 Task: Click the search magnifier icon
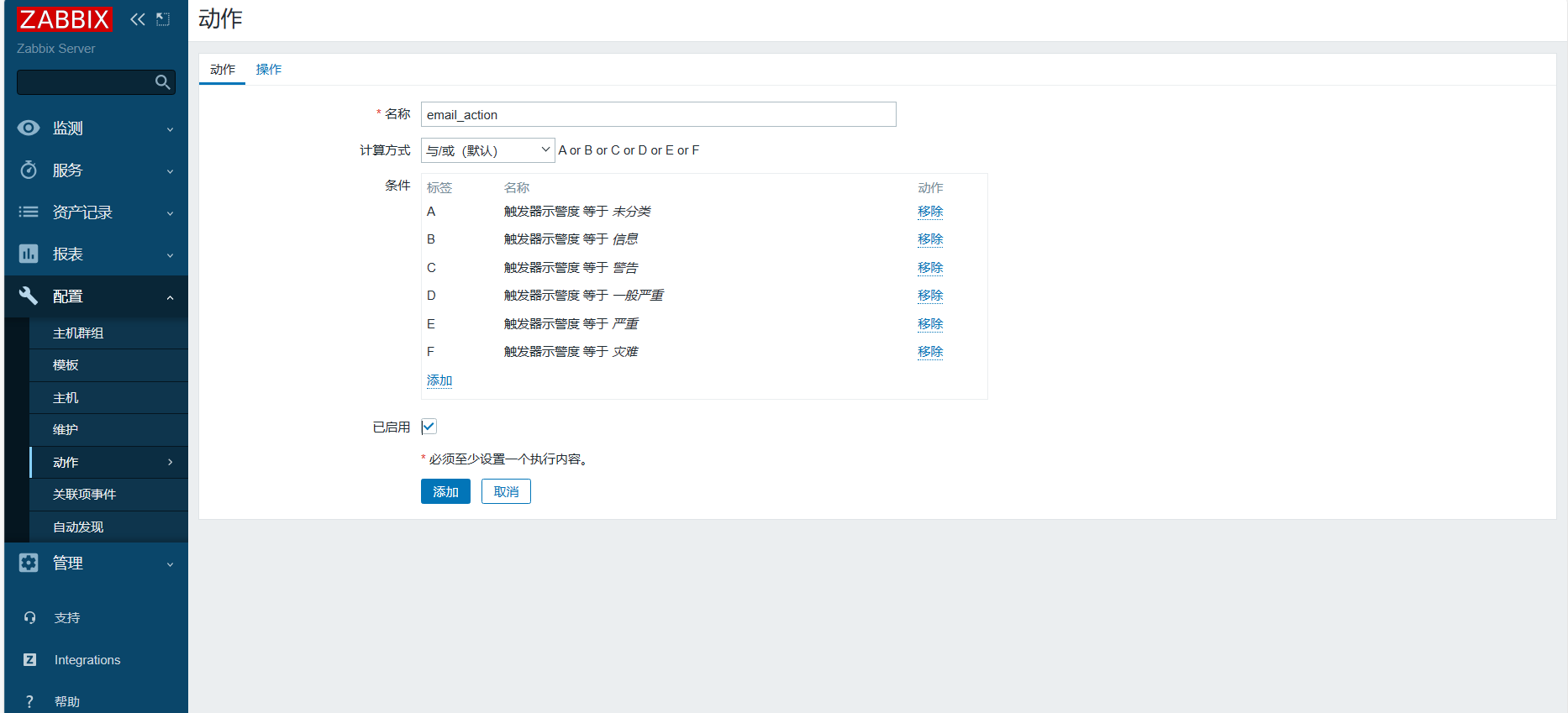click(163, 82)
